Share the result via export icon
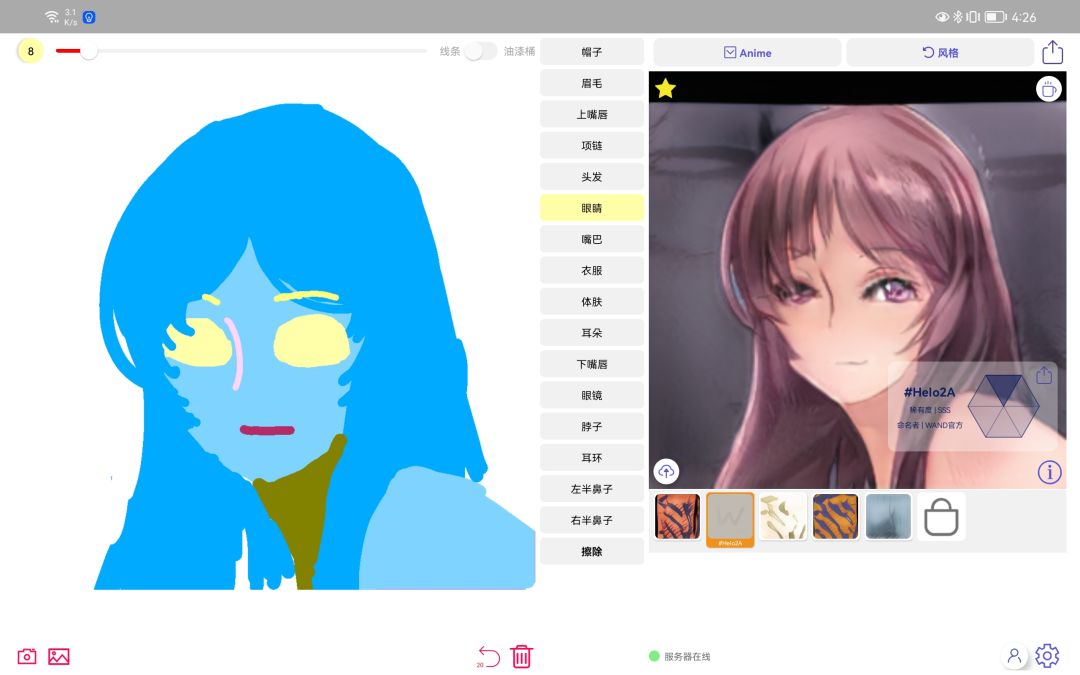The width and height of the screenshot is (1080, 675). 1052,52
